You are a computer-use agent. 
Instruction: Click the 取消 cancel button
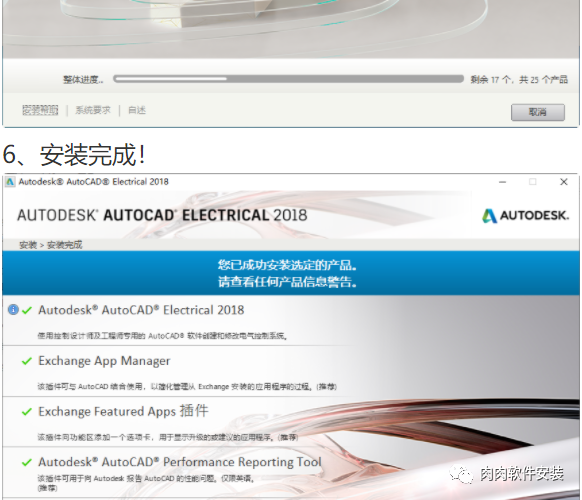click(537, 112)
